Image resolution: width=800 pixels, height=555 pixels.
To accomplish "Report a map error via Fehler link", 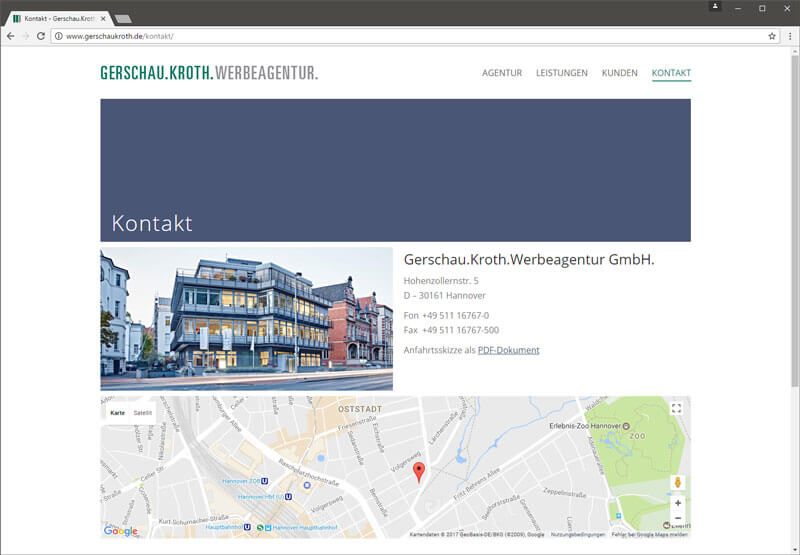I will coord(649,535).
